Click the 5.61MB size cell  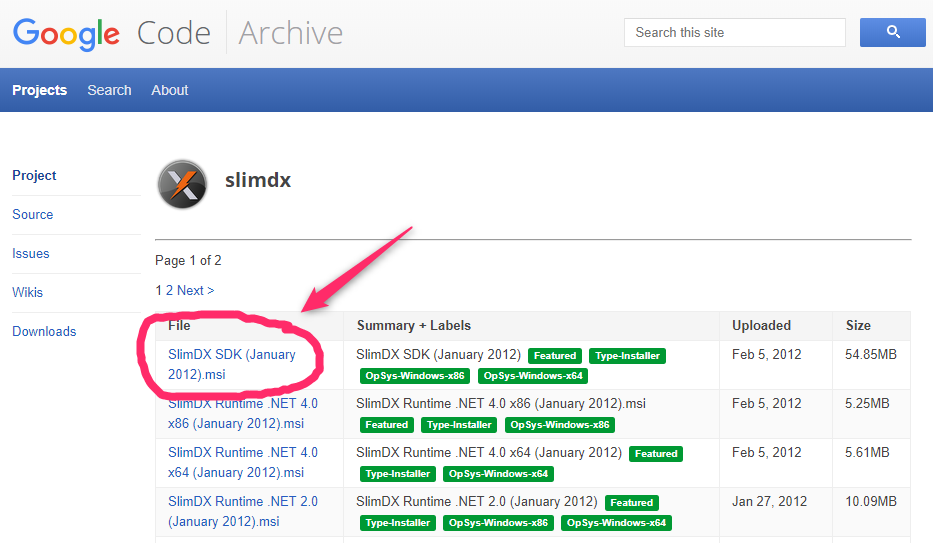(867, 452)
